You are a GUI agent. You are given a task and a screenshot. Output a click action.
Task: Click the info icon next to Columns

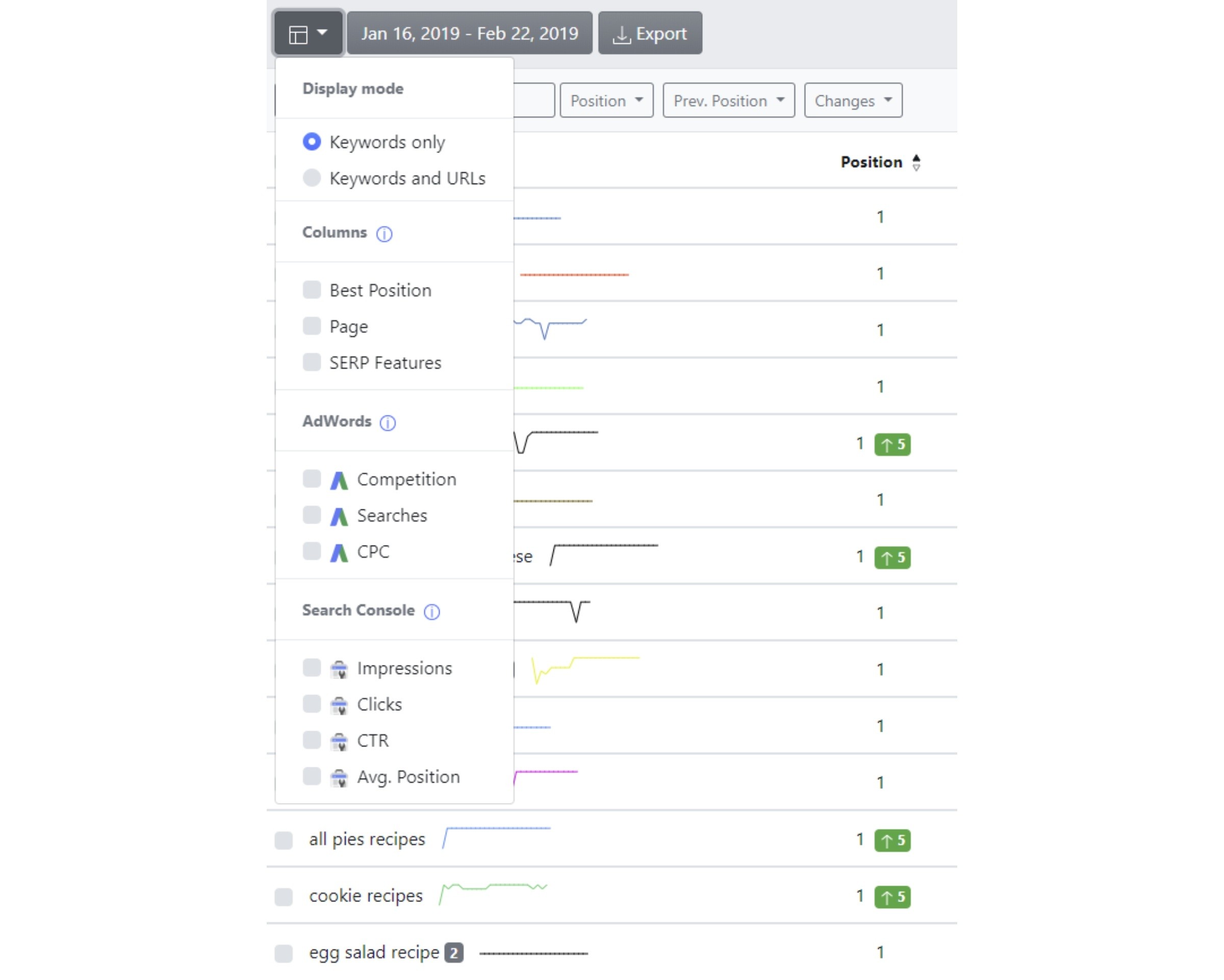385,234
